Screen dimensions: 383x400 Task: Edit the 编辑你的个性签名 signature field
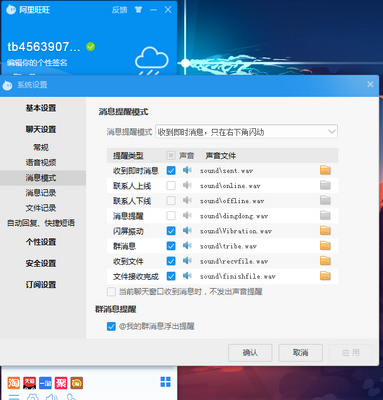pos(37,62)
